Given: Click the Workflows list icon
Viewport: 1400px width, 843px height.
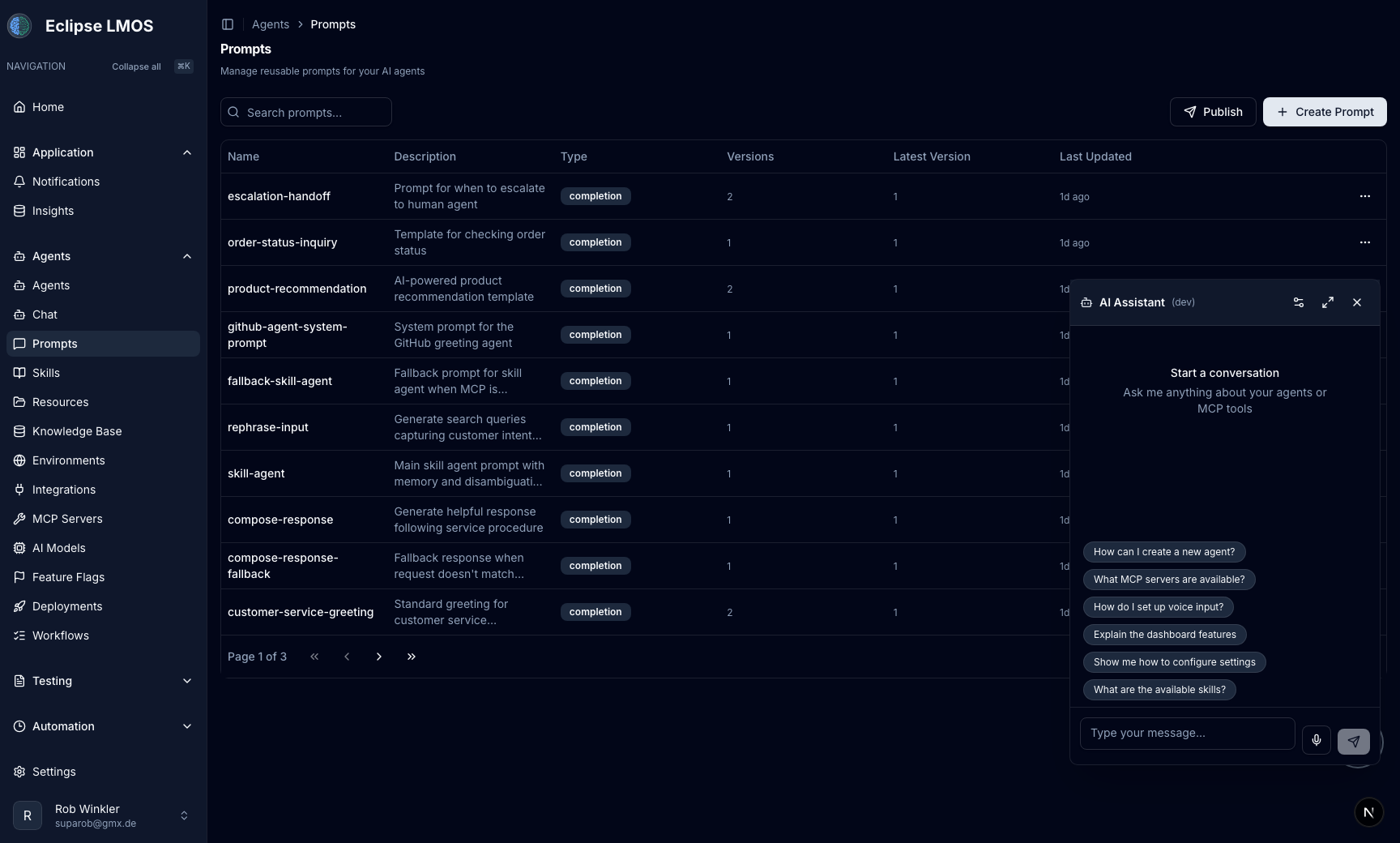Looking at the screenshot, I should pos(19,635).
